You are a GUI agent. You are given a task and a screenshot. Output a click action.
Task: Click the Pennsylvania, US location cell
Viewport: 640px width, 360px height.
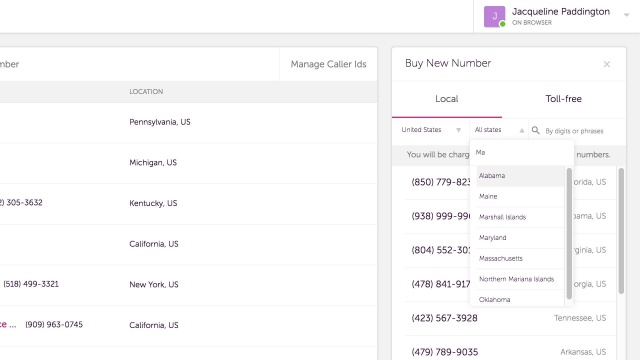160,122
